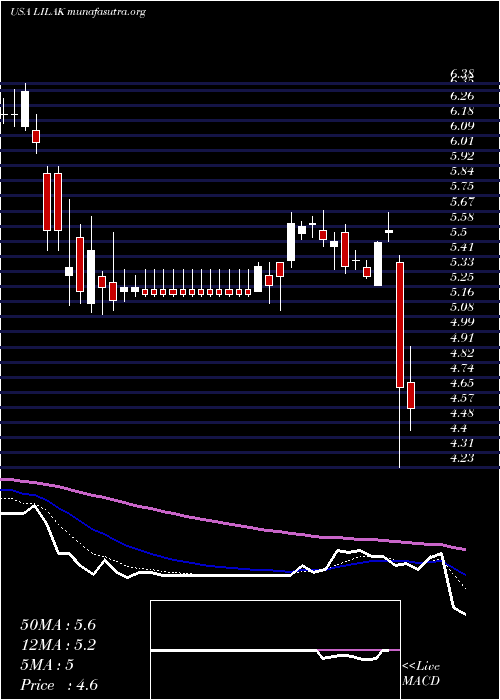Click the 6.26 price axis label
The height and width of the screenshot is (700, 500).
coord(462,96)
